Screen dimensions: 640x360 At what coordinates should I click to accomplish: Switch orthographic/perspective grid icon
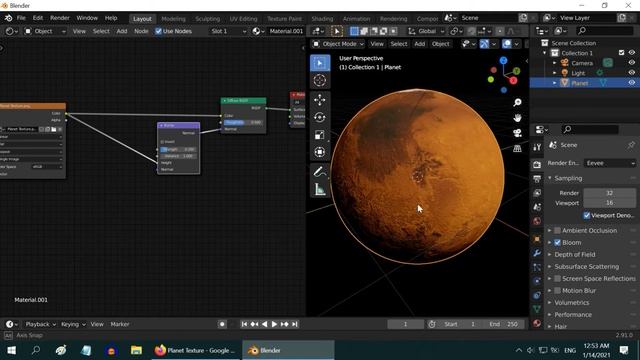click(x=517, y=149)
